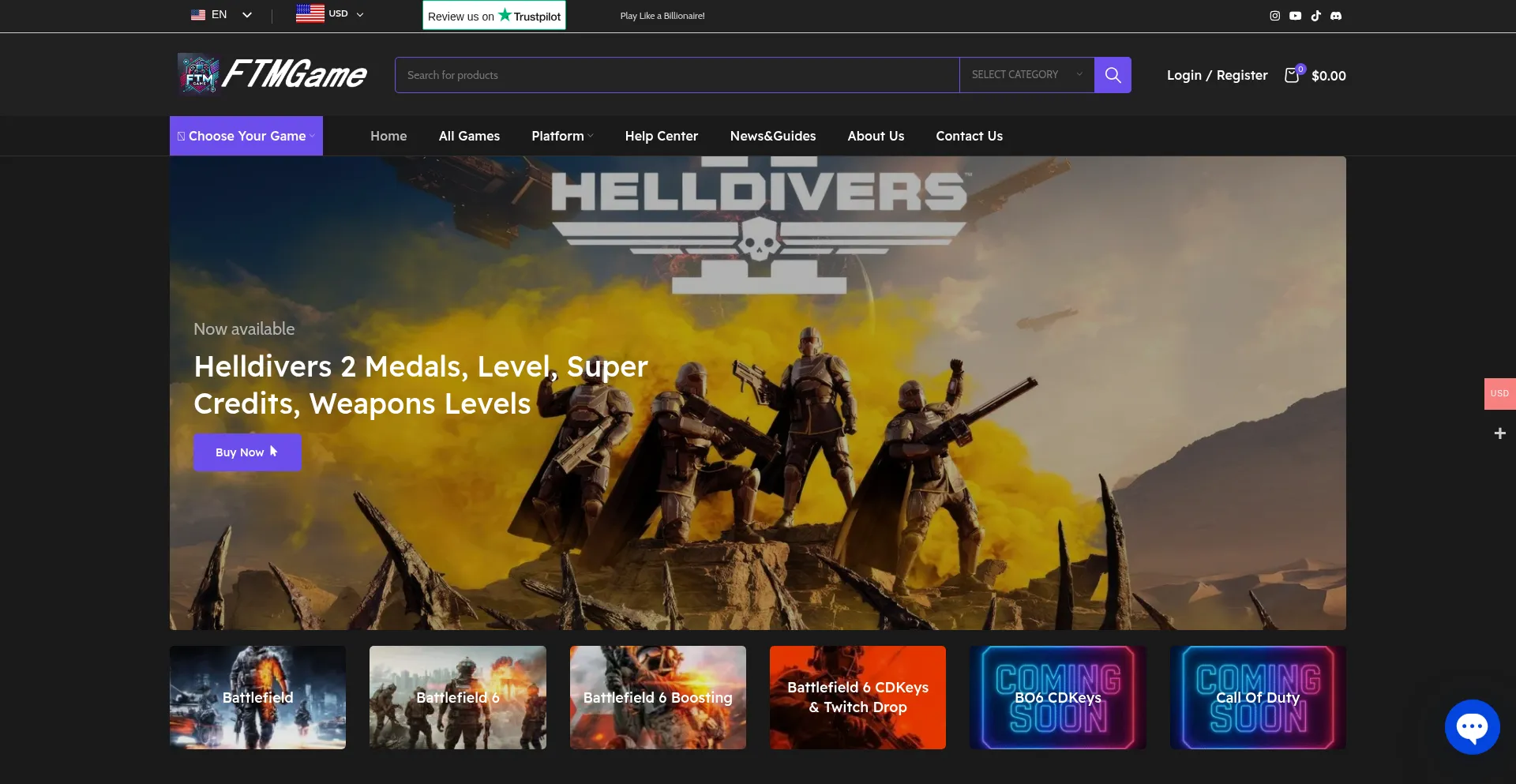
Task: Open the live chat bubble
Action: pyautogui.click(x=1472, y=727)
